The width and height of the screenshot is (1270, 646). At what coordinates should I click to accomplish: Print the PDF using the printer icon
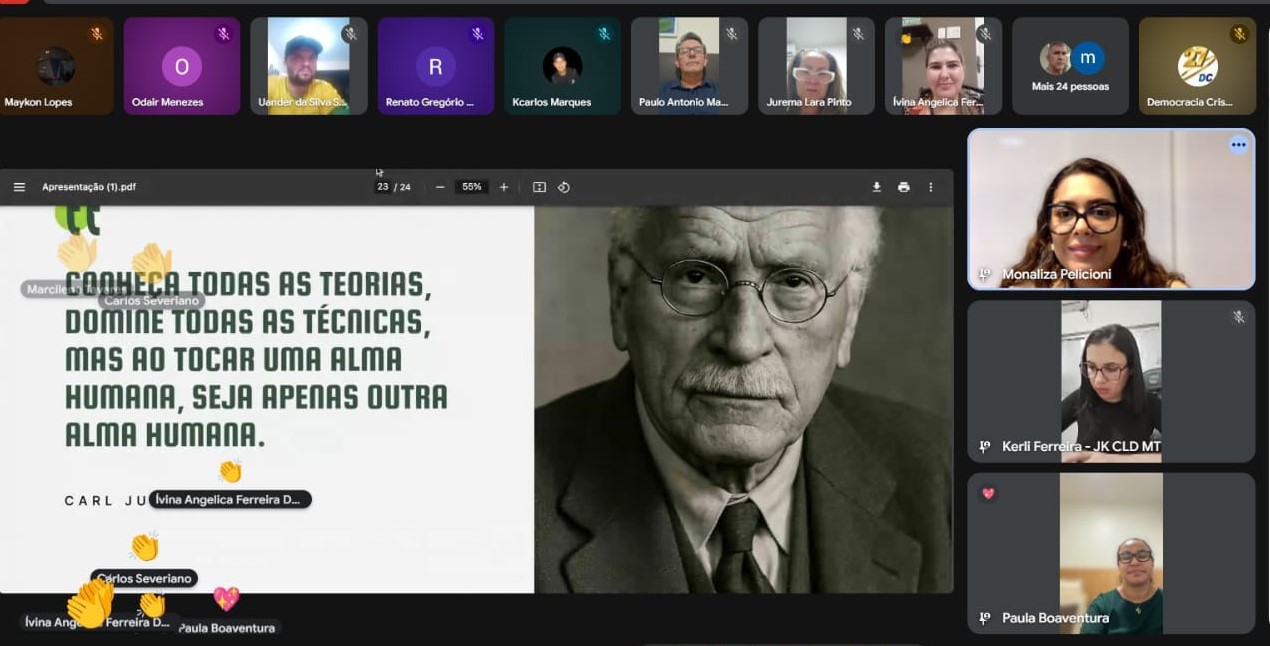point(904,187)
